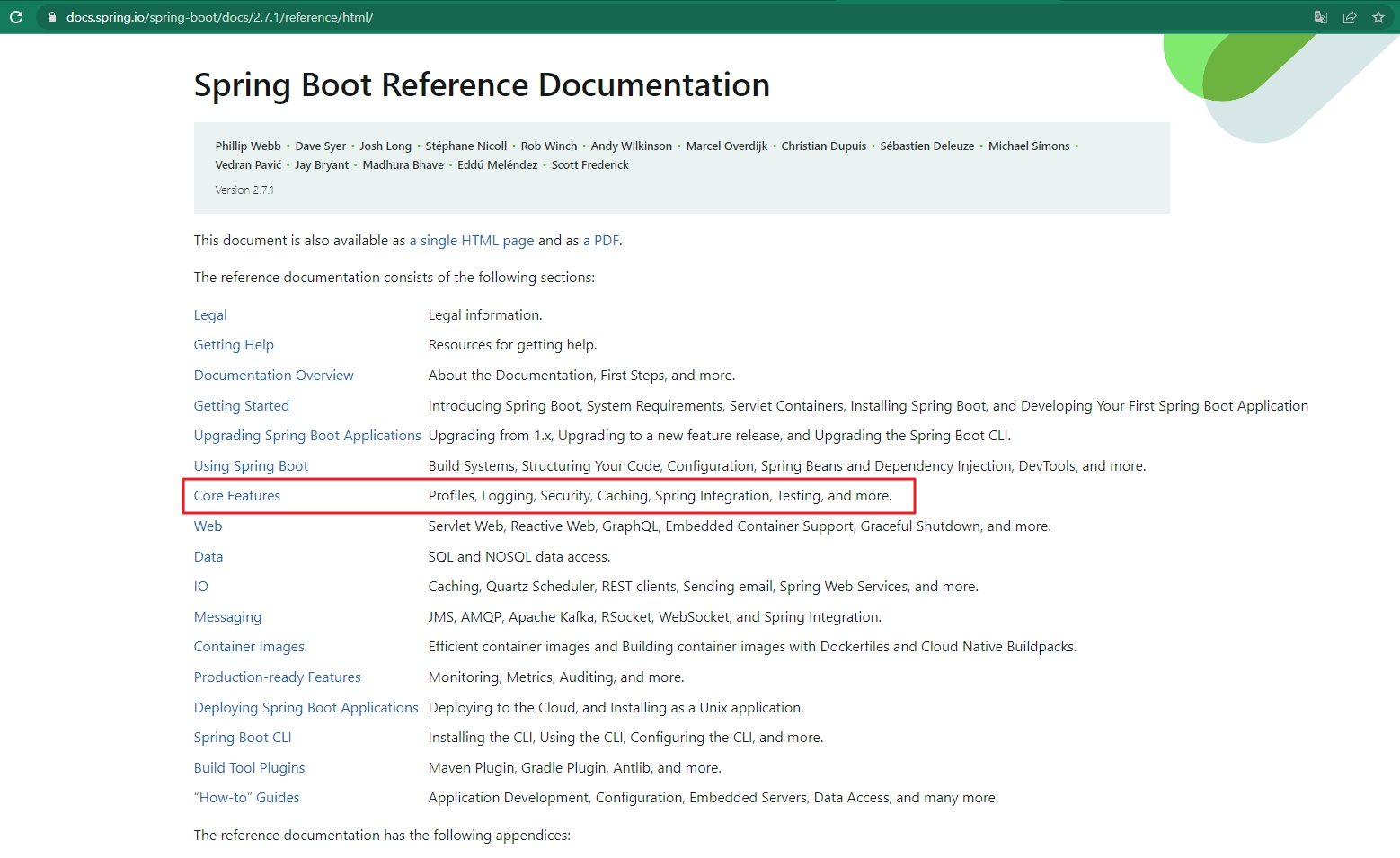1400x858 pixels.
Task: Open the IO section link
Action: pos(201,587)
